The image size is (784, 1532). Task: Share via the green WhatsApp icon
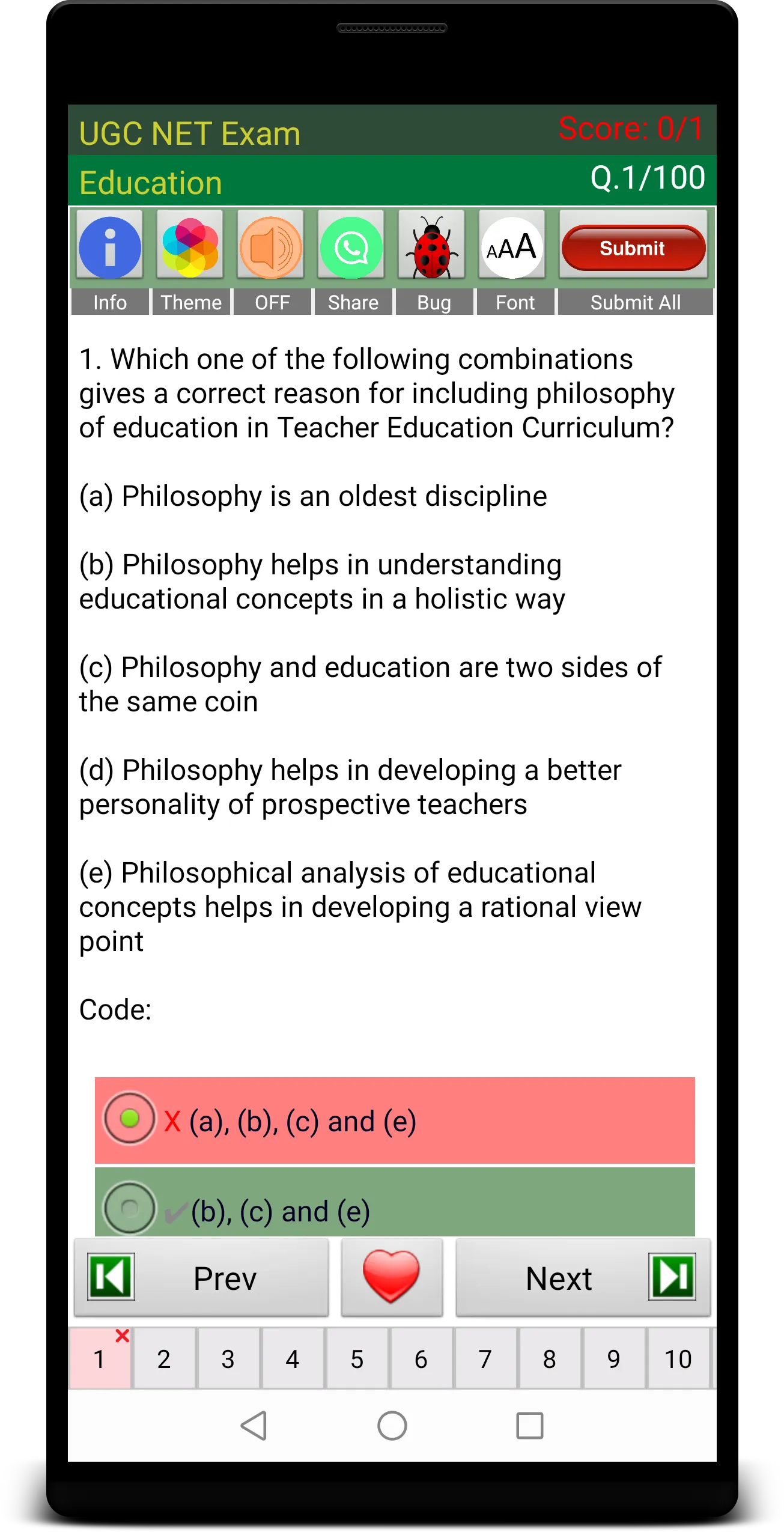click(x=351, y=246)
